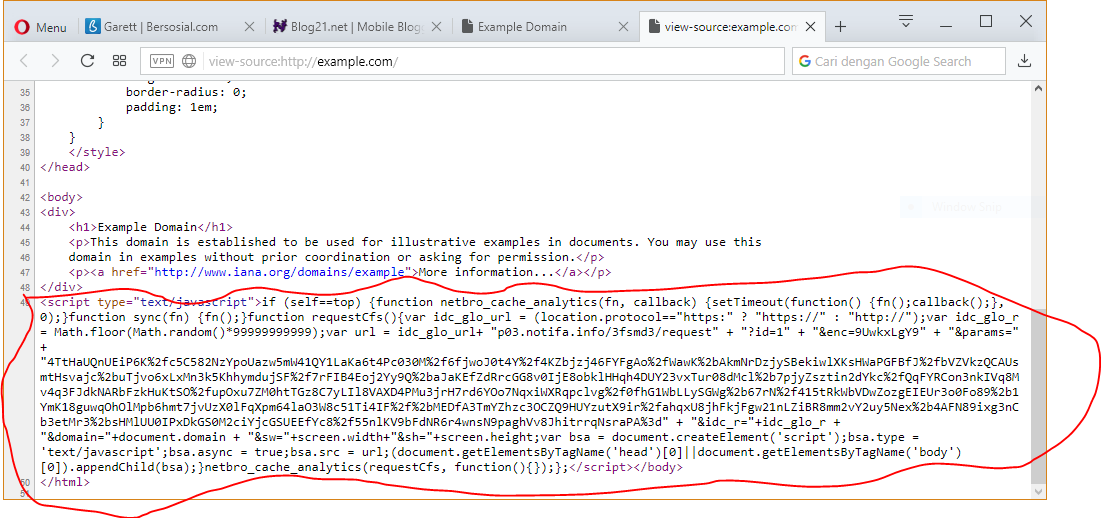The image size is (1101, 518).
Task: Click the globe site info icon
Action: (x=189, y=61)
